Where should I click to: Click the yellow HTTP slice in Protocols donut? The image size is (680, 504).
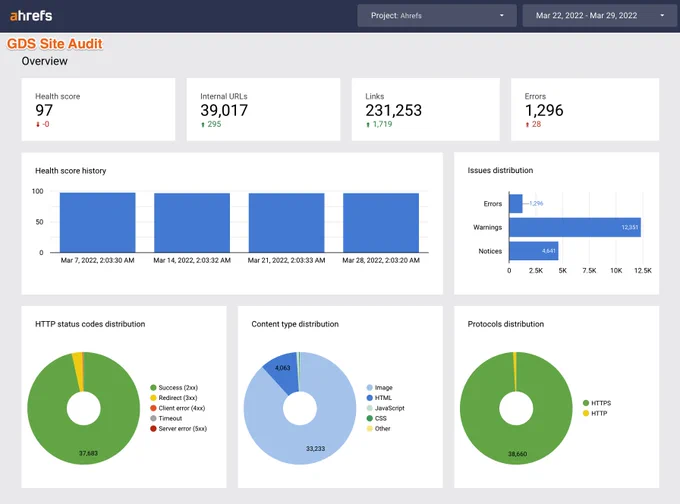click(515, 371)
